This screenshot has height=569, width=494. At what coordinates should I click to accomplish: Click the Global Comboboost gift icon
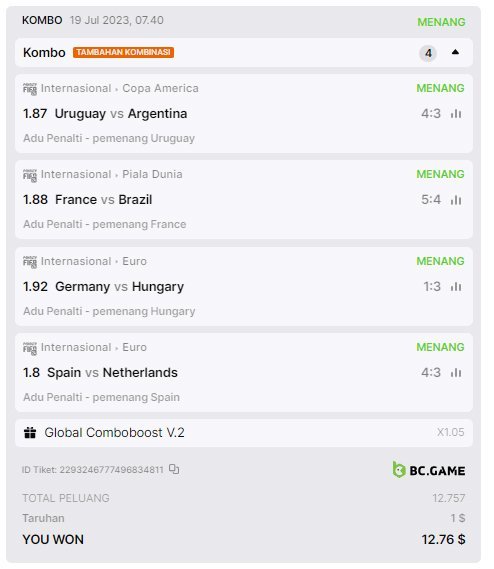click(30, 433)
